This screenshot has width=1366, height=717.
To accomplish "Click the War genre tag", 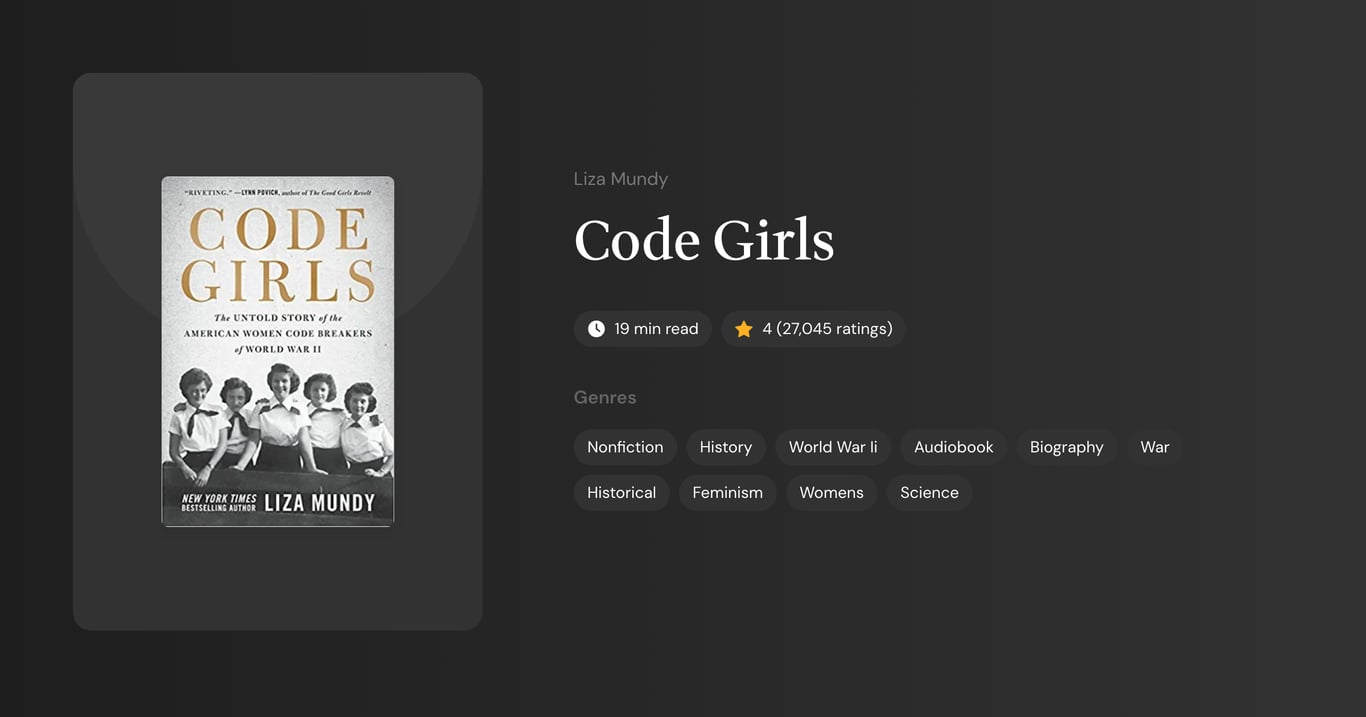I will [1153, 447].
